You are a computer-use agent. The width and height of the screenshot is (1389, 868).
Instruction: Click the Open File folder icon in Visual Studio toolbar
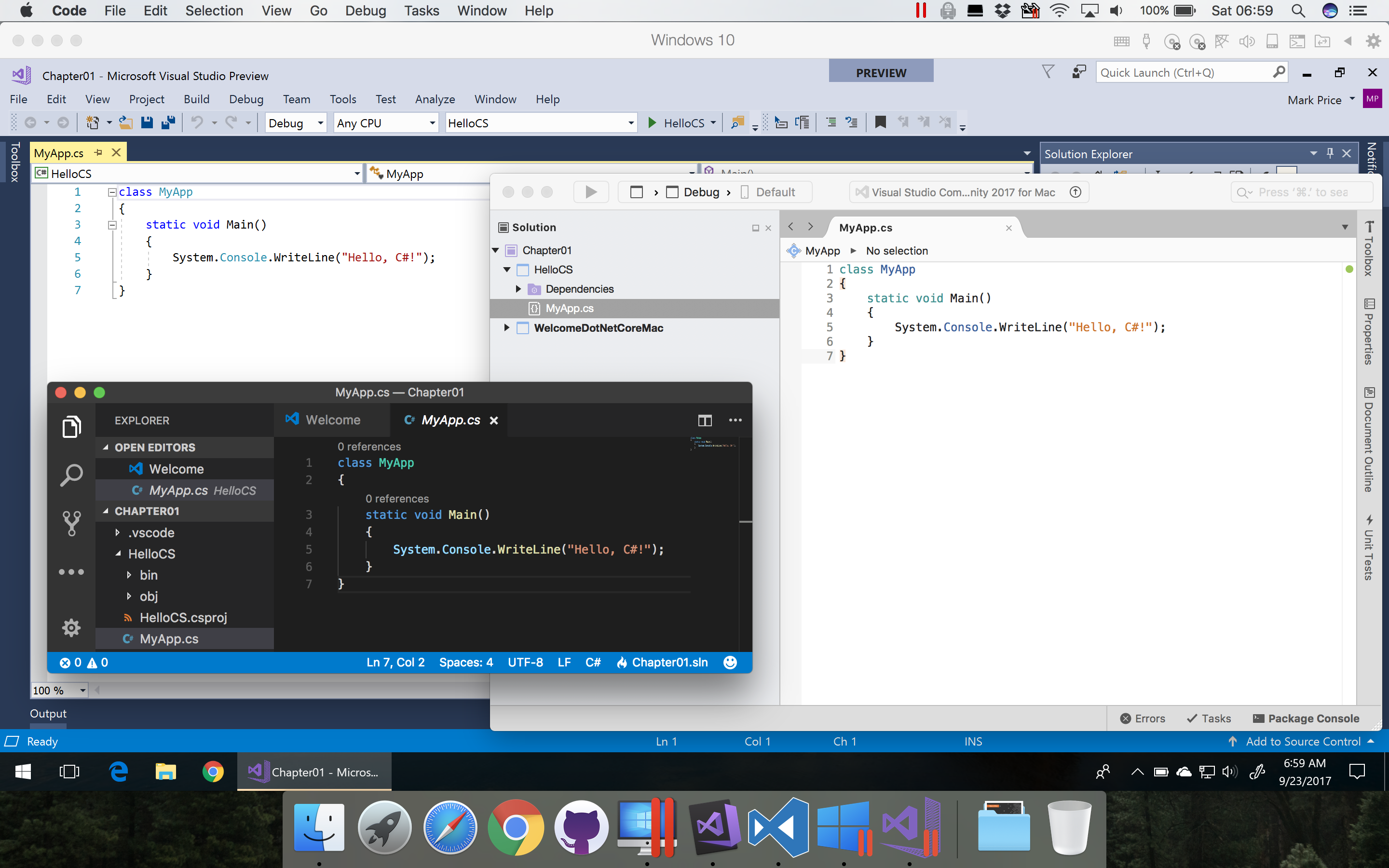click(x=126, y=122)
